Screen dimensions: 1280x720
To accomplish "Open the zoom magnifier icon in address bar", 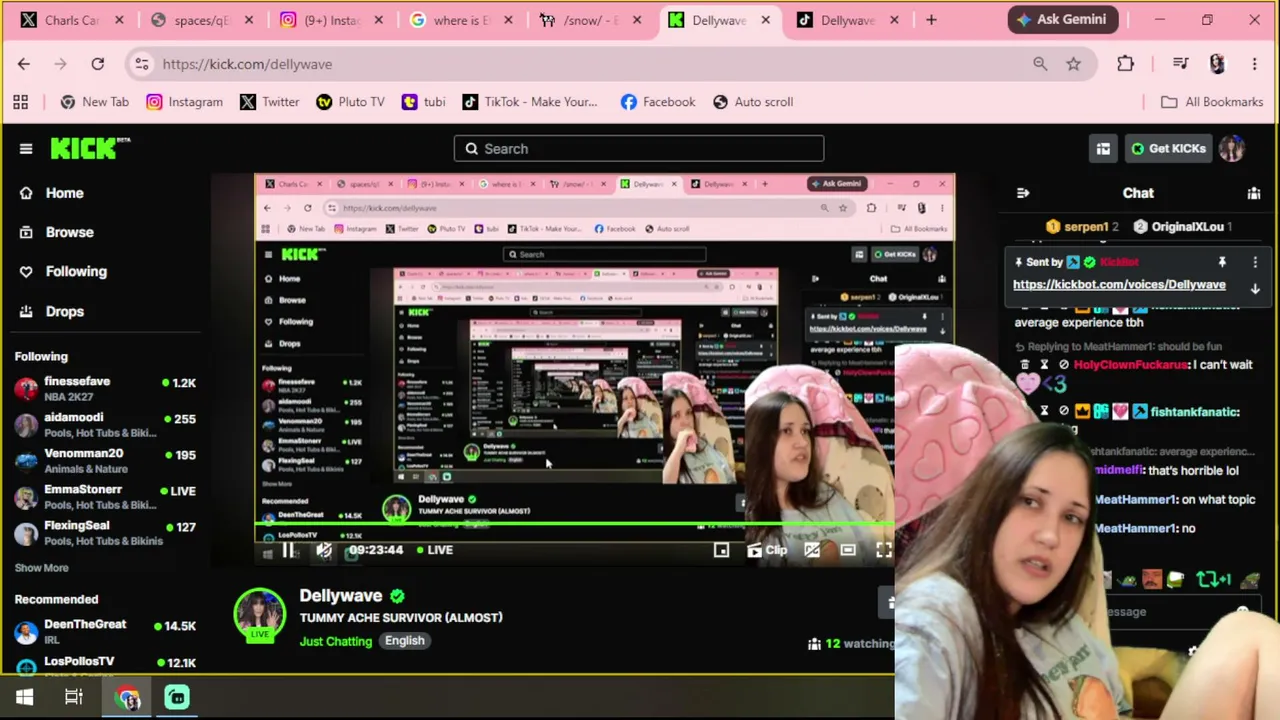I will point(1040,64).
